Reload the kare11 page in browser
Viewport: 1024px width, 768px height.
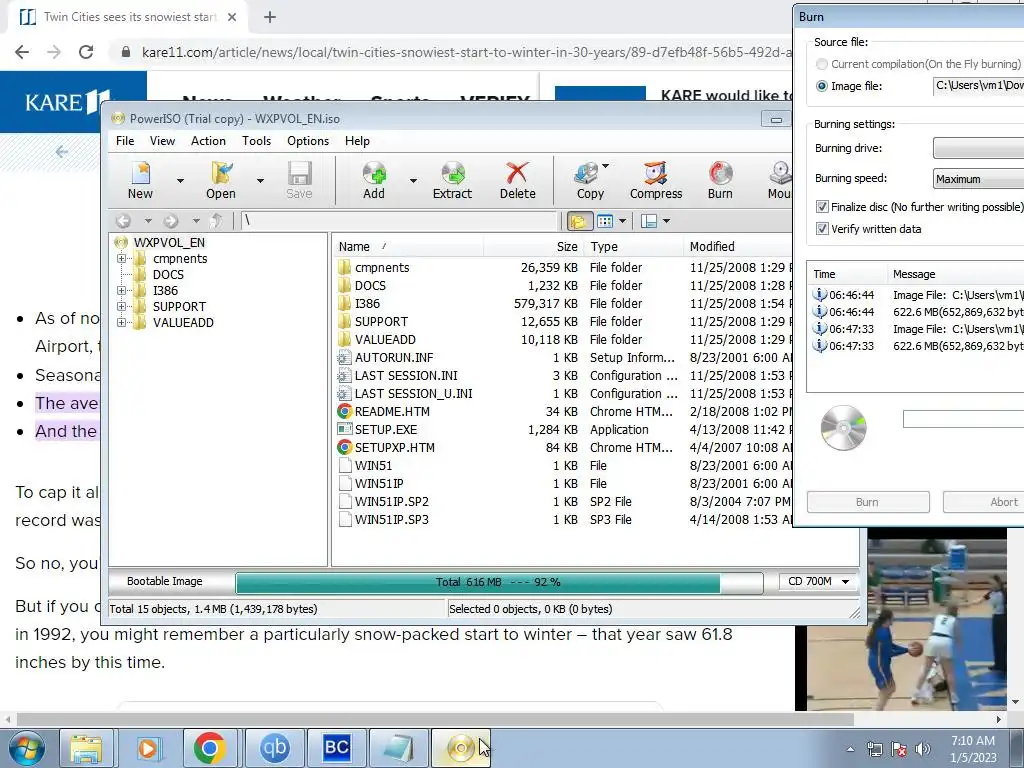tap(86, 52)
